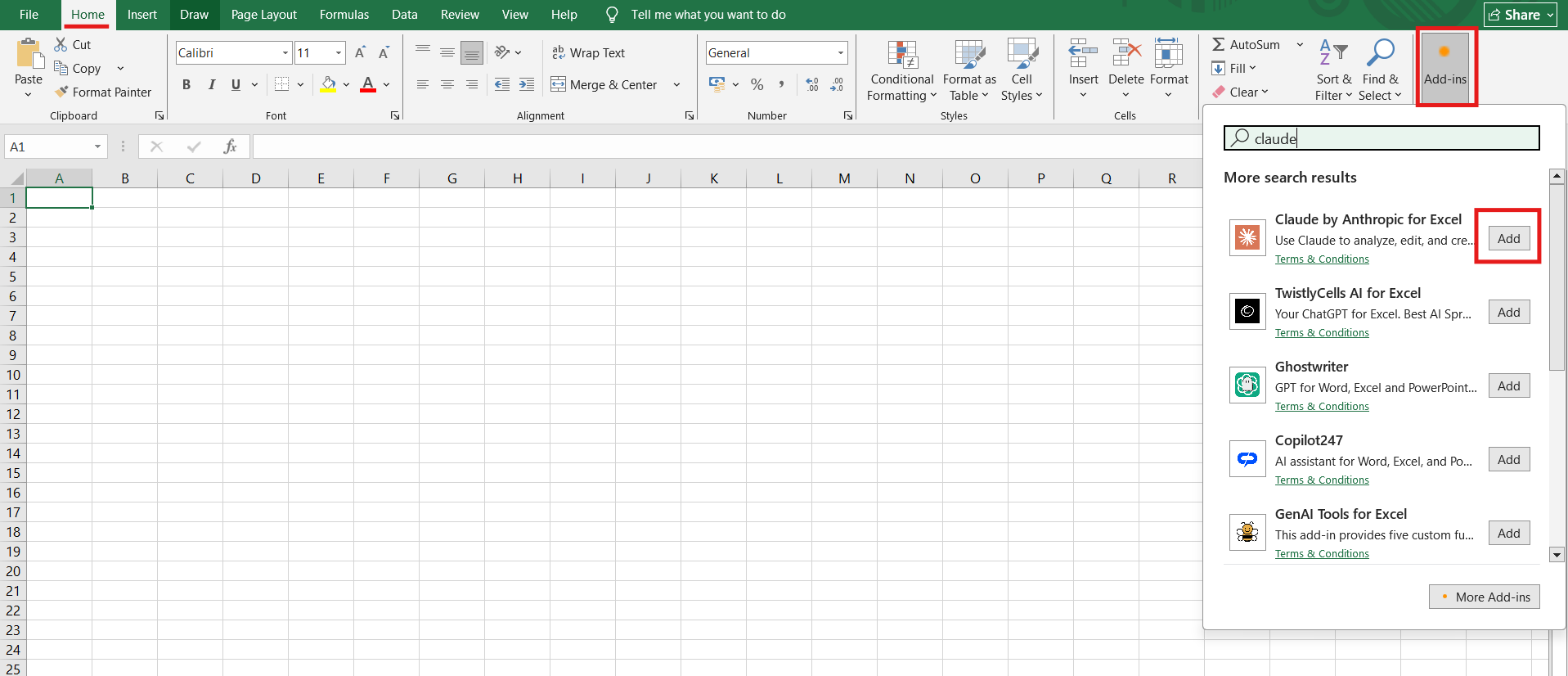1568x676 pixels.
Task: Increase decimal places
Action: point(812,84)
